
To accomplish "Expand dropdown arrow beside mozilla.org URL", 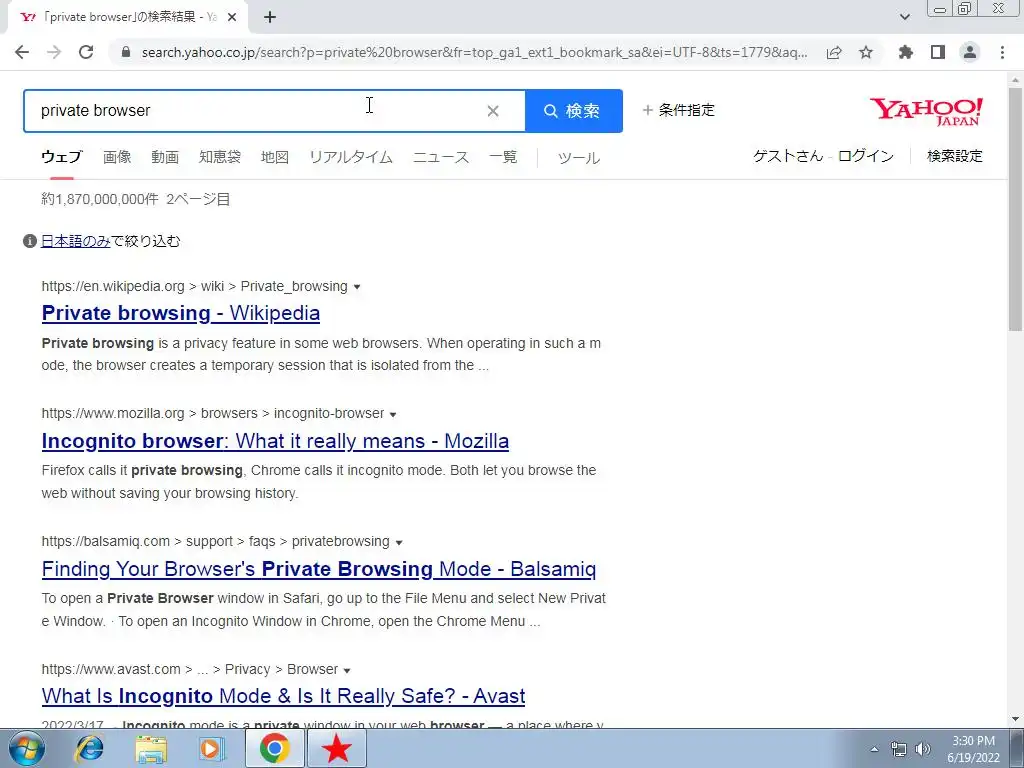I will tap(393, 414).
